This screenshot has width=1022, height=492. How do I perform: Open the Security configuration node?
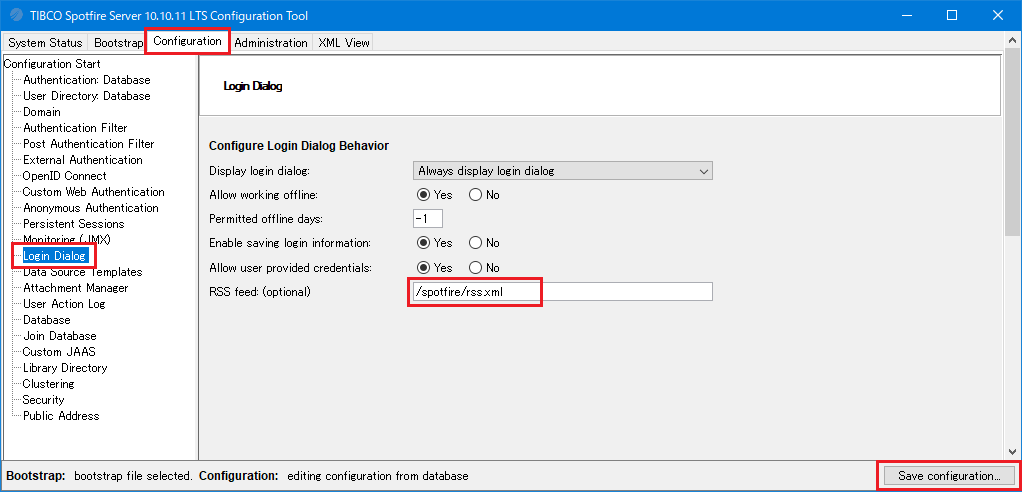click(43, 399)
